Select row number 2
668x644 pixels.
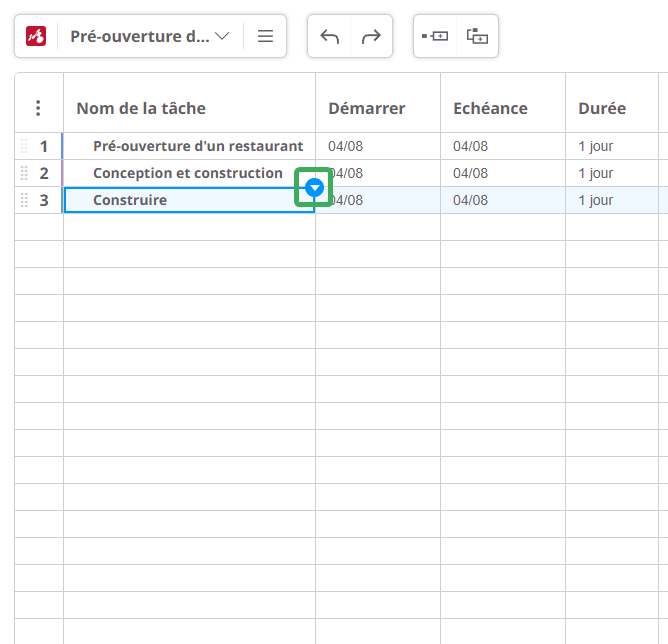coord(44,173)
